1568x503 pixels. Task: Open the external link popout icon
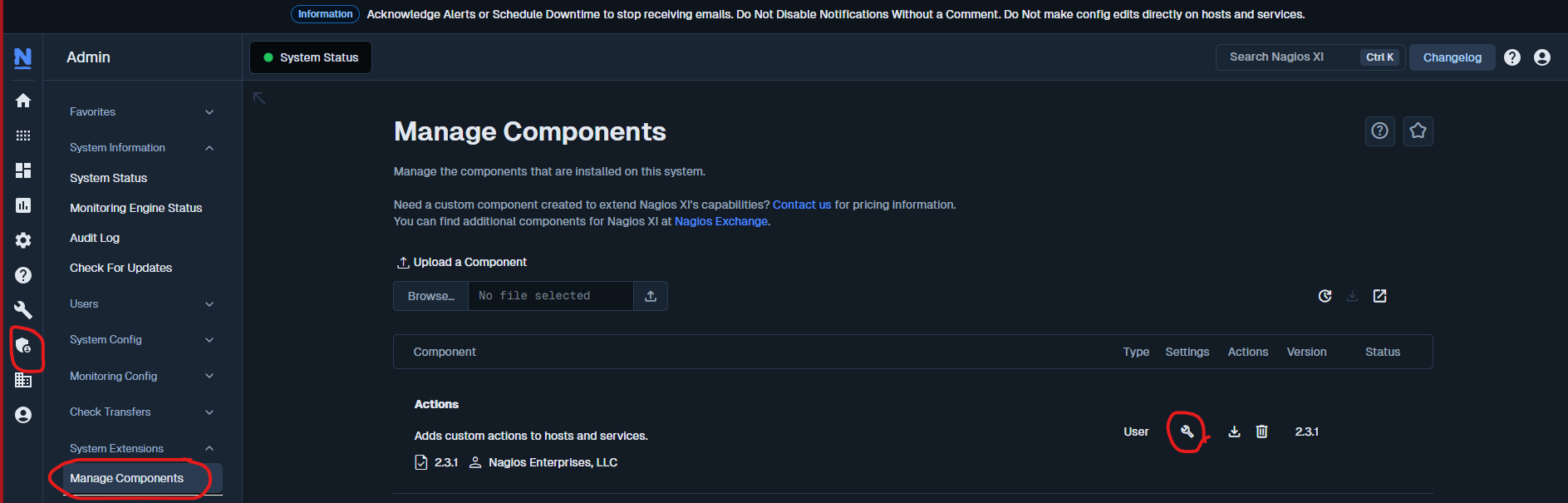(x=1380, y=296)
